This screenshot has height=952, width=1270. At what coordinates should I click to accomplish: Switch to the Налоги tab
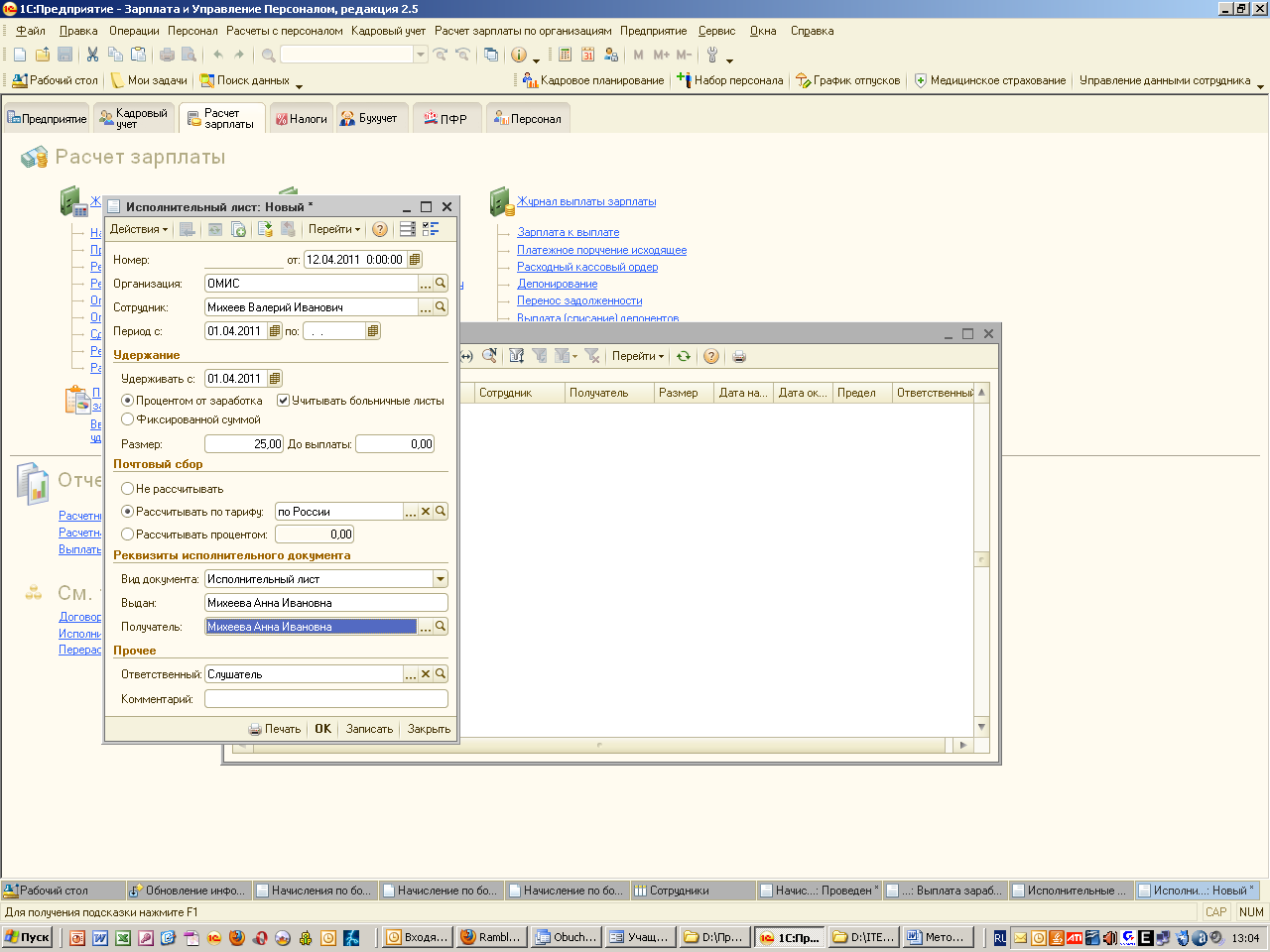click(x=301, y=118)
